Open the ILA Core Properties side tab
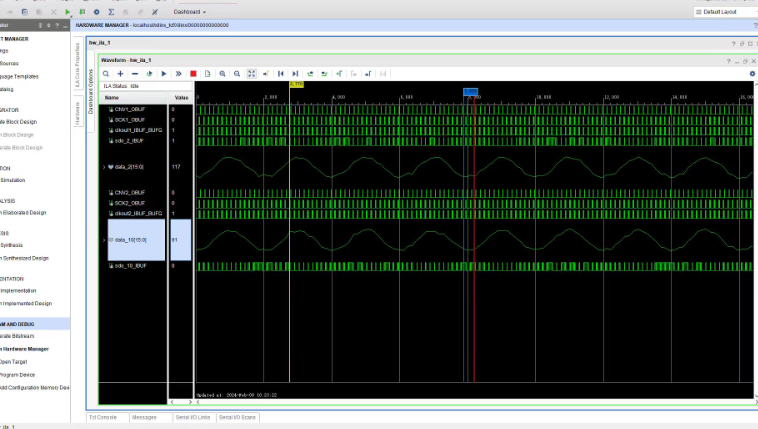 77,65
